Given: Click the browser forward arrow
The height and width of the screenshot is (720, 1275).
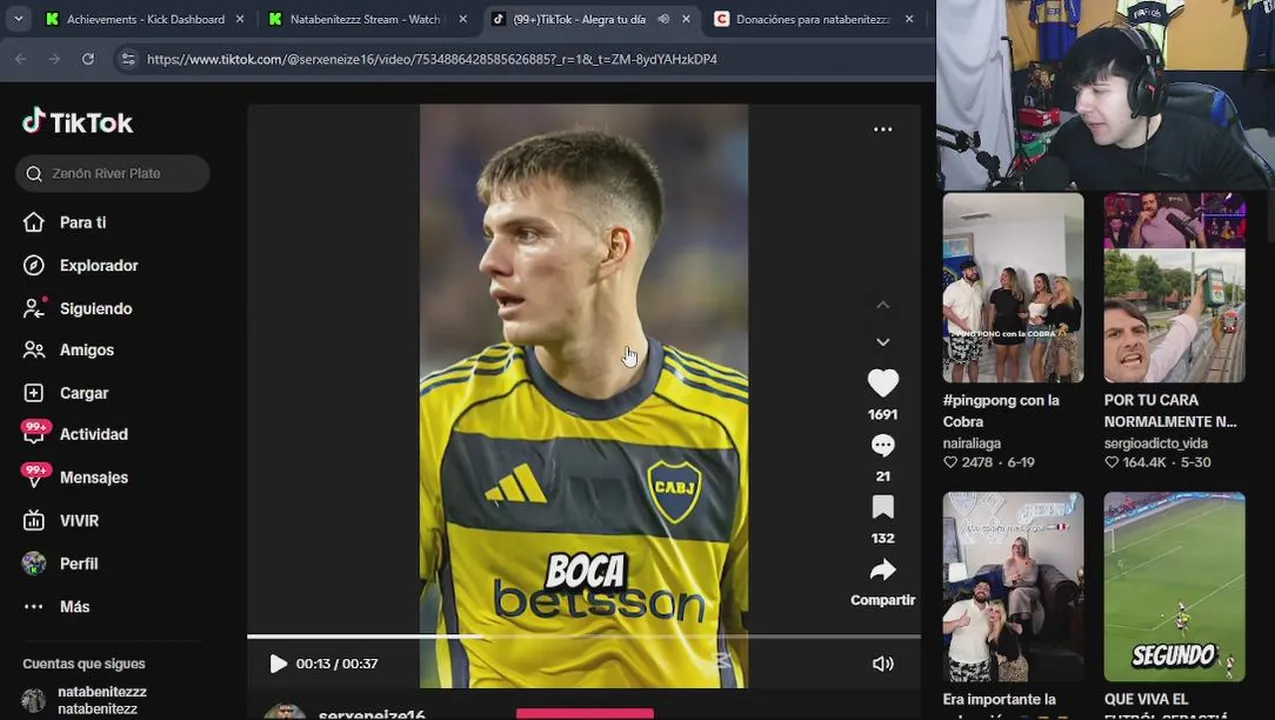Looking at the screenshot, I should pos(54,59).
